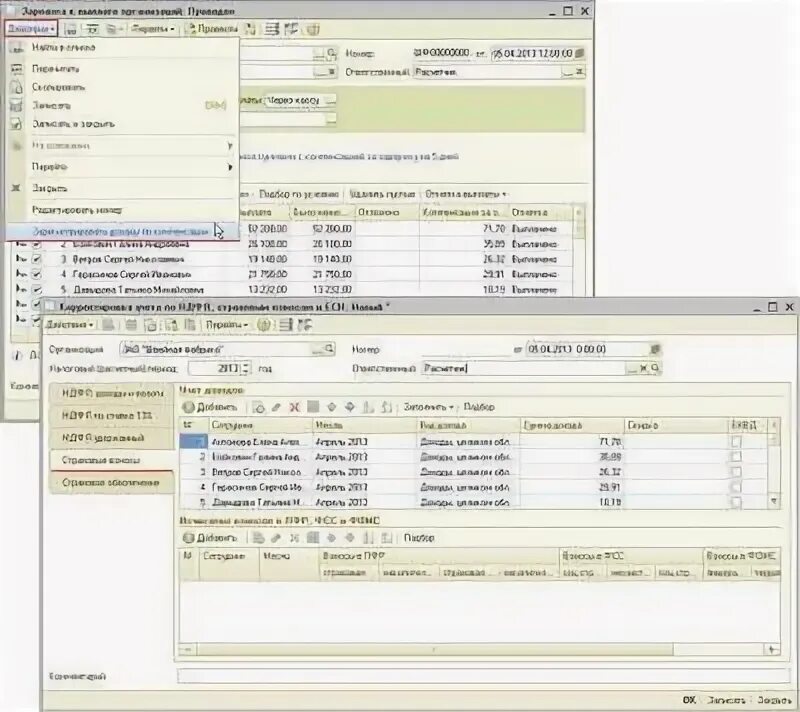
Task: Click the pencil edit icon in the upper grid toolbar
Action: tap(276, 407)
